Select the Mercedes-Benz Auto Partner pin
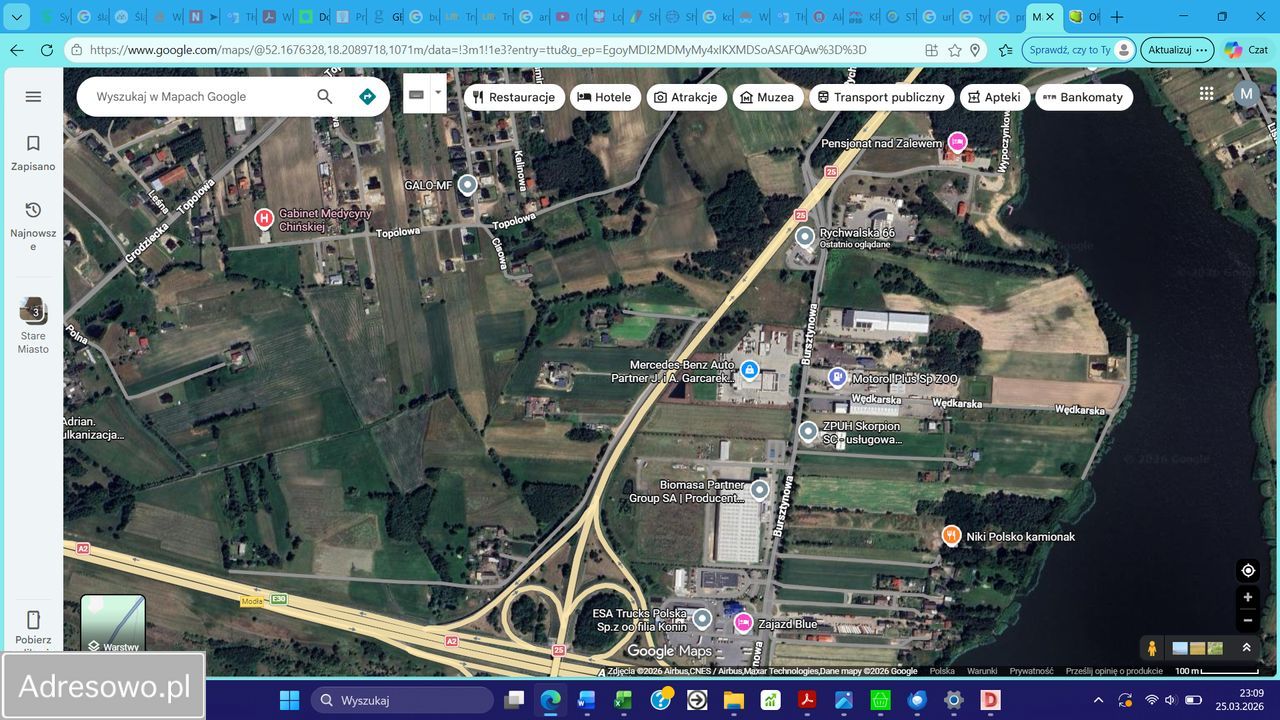This screenshot has height=720, width=1280. coord(749,371)
